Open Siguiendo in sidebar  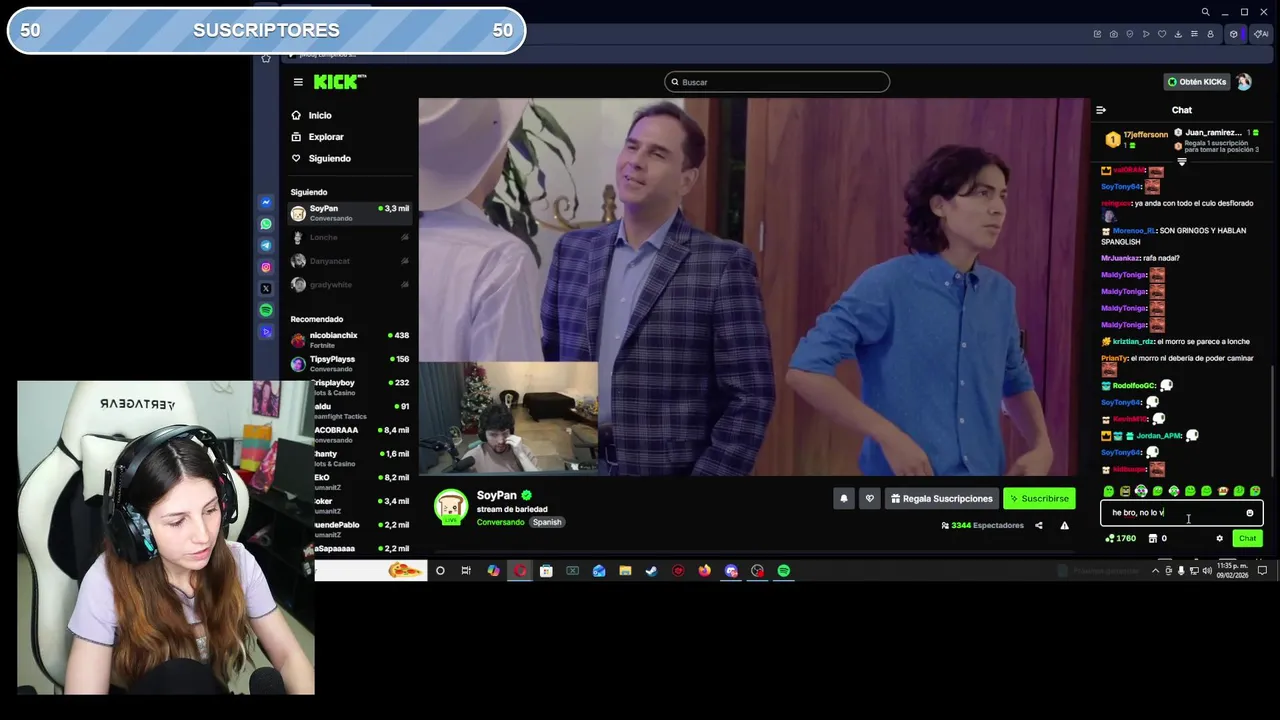(x=329, y=158)
